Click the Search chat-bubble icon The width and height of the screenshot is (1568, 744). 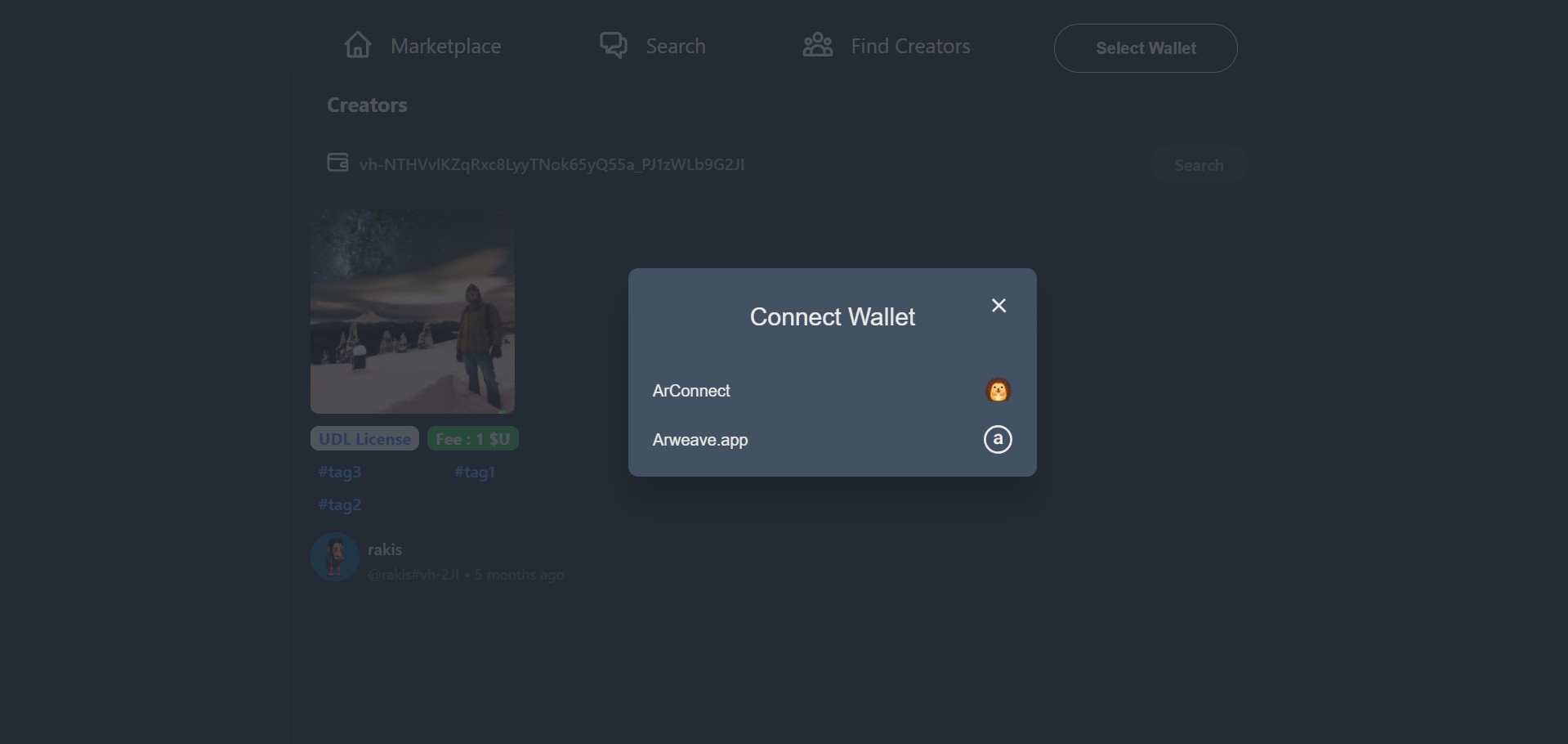[x=614, y=45]
